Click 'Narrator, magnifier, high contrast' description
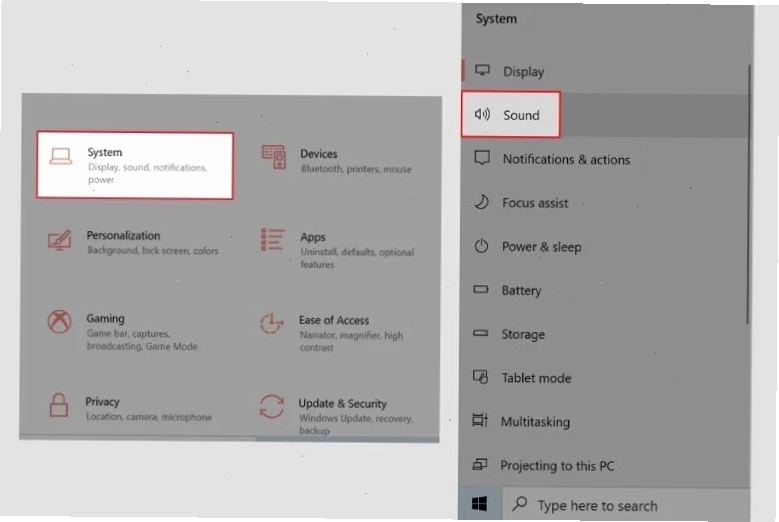Image resolution: width=779 pixels, height=522 pixels. (x=351, y=341)
